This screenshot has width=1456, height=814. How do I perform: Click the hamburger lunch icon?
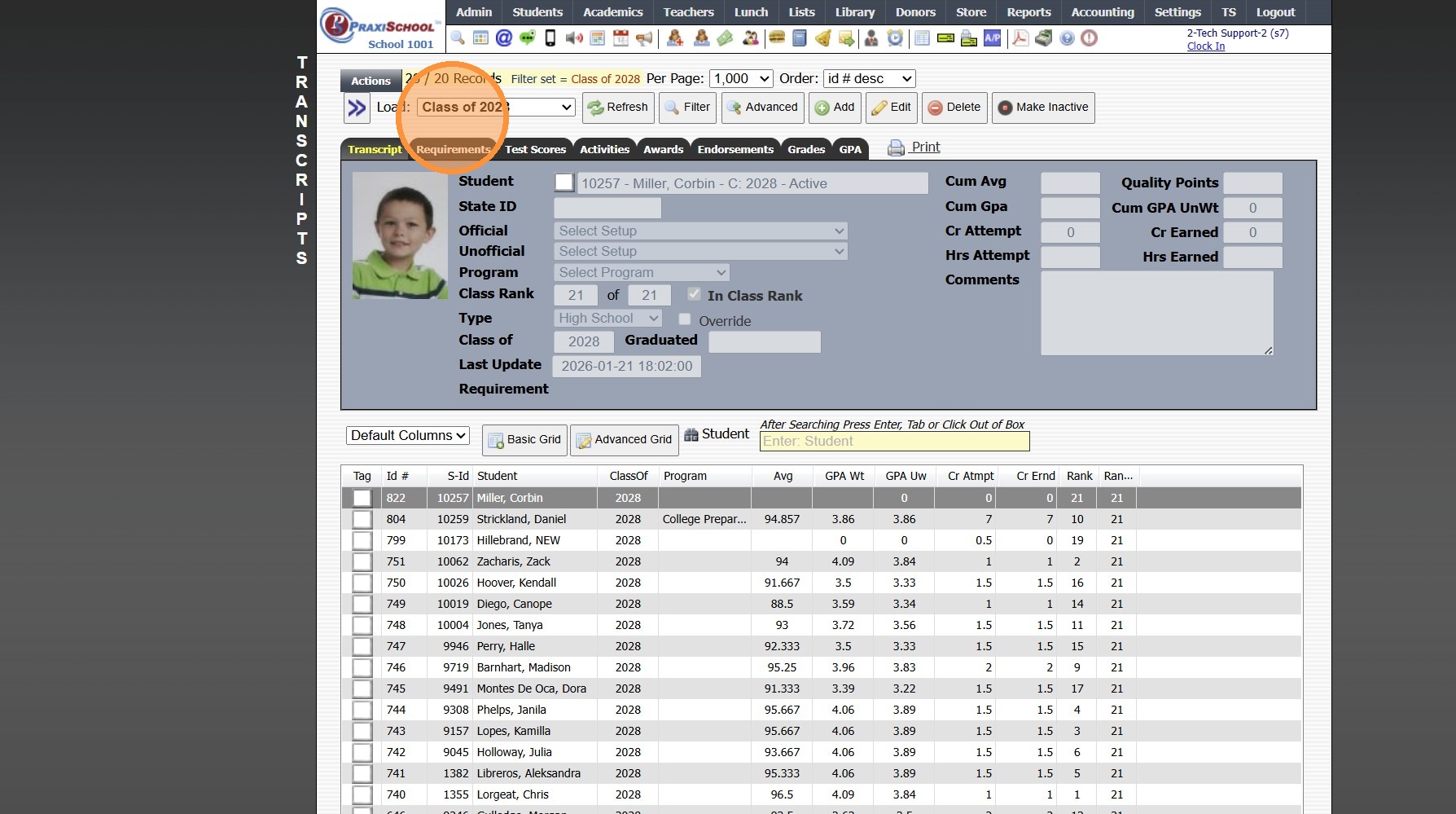(776, 38)
